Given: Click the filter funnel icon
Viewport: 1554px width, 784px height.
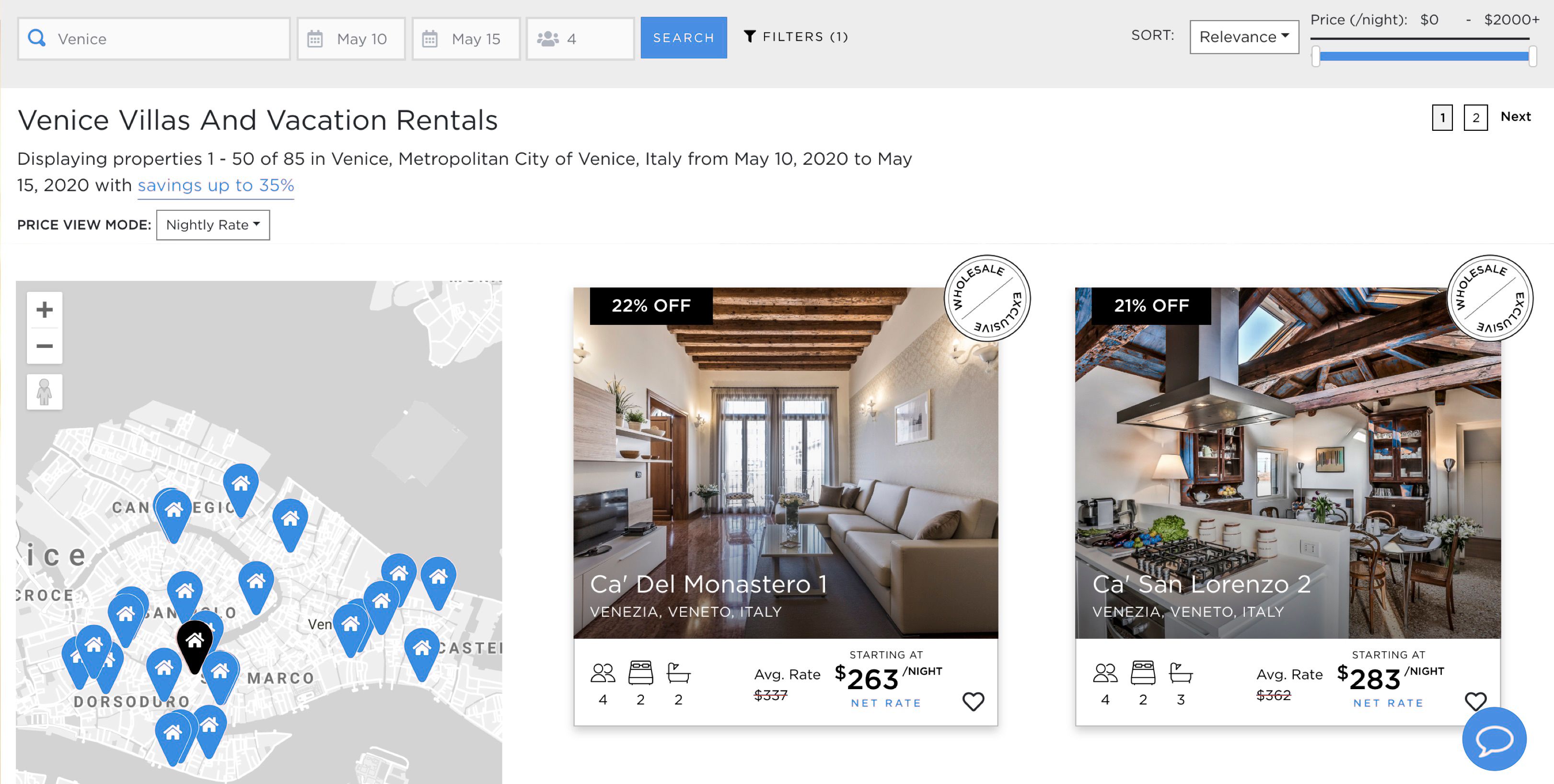Looking at the screenshot, I should [x=749, y=37].
